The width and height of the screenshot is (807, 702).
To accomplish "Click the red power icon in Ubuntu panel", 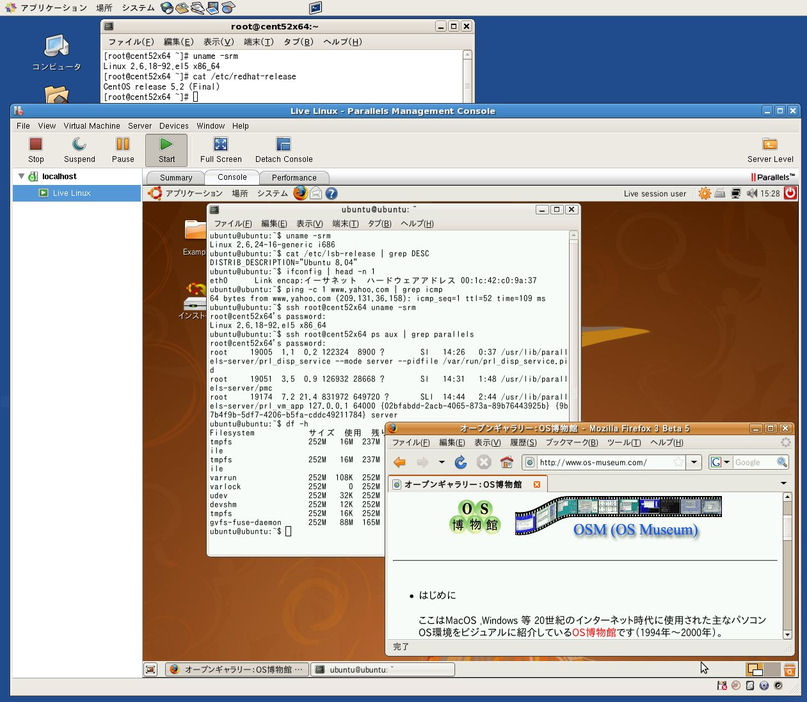I will (x=791, y=194).
